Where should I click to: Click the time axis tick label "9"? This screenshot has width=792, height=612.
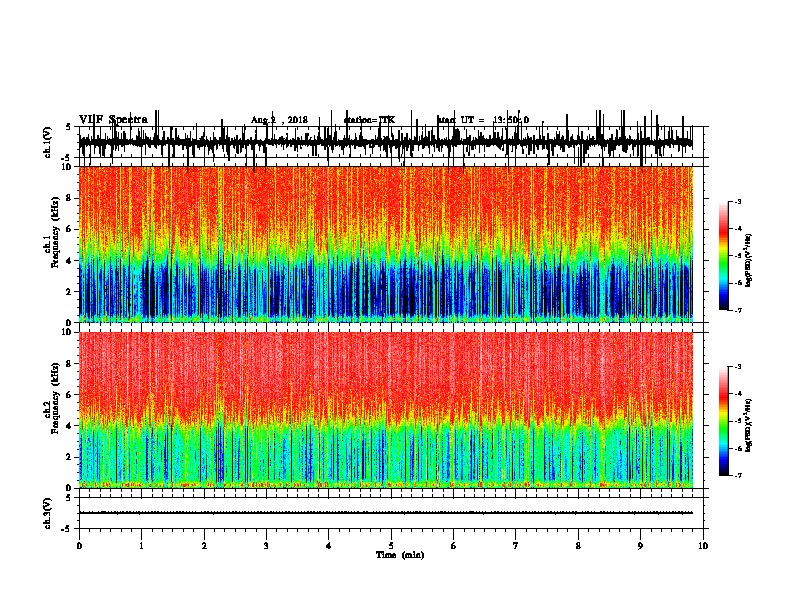tap(640, 546)
